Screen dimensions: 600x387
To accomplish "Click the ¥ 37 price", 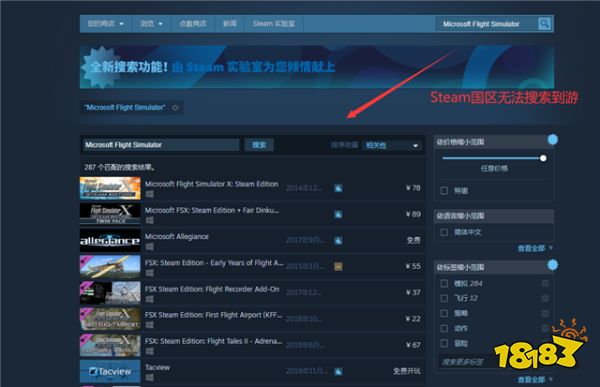I will point(413,292).
